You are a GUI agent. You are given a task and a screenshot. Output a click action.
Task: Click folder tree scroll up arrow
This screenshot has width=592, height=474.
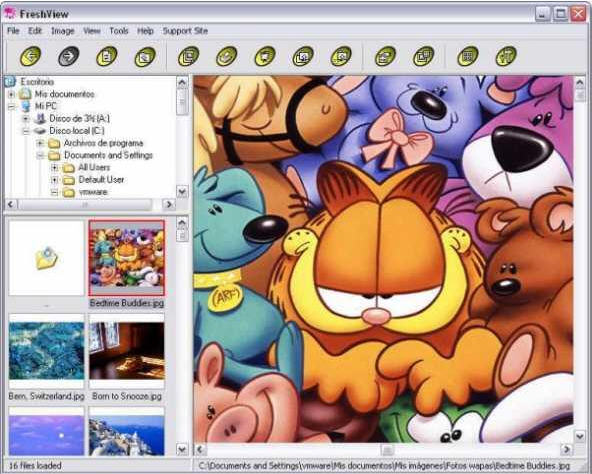[182, 82]
